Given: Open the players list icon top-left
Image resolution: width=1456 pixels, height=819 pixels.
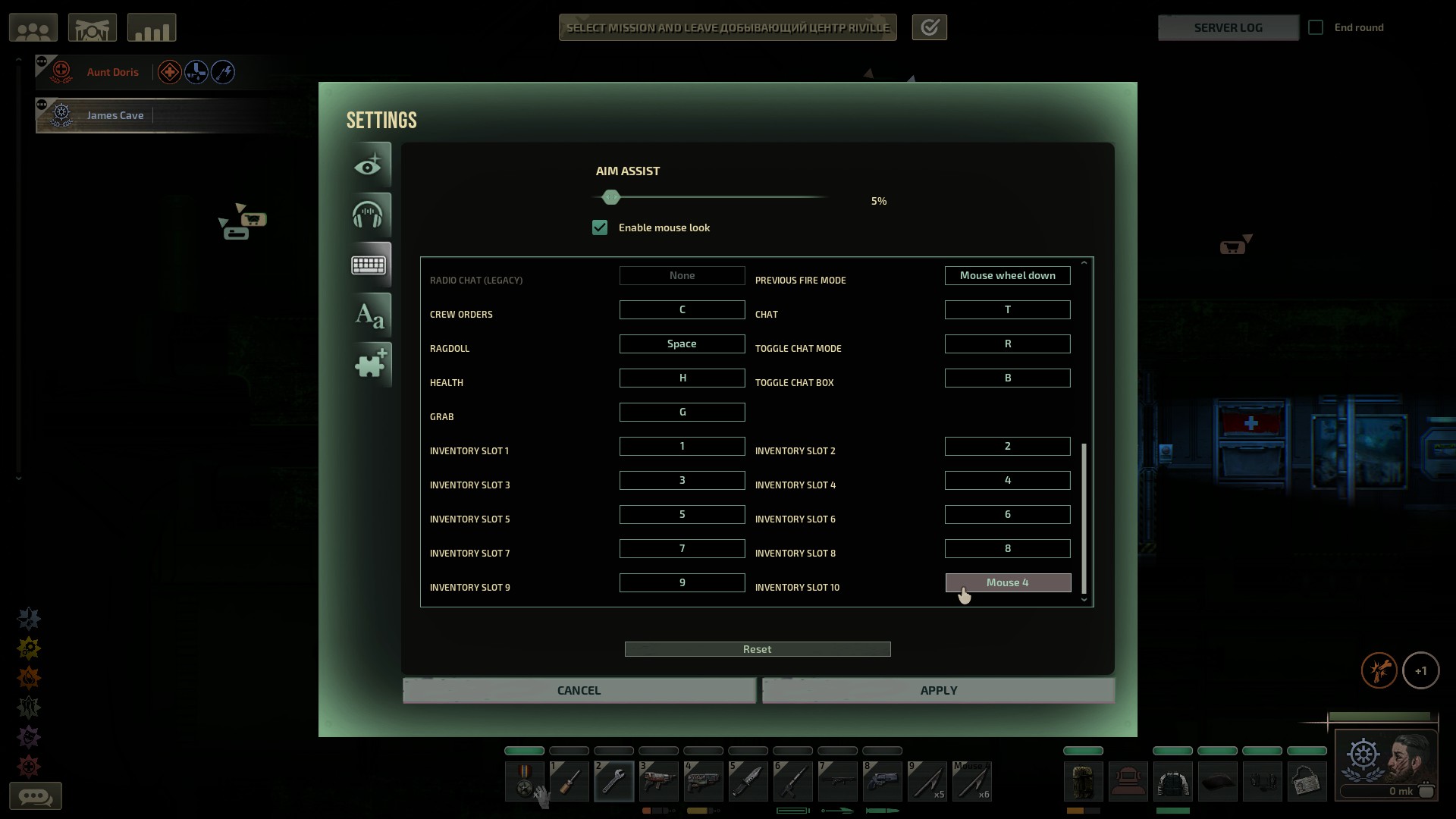Looking at the screenshot, I should coord(33,27).
